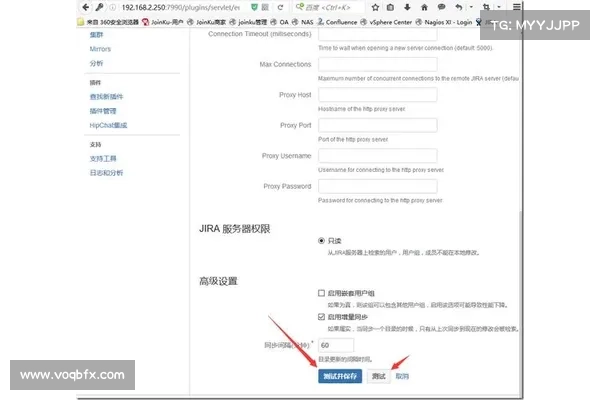
Task: Uncheck the 启用增量同步 checkbox
Action: pyautogui.click(x=321, y=317)
